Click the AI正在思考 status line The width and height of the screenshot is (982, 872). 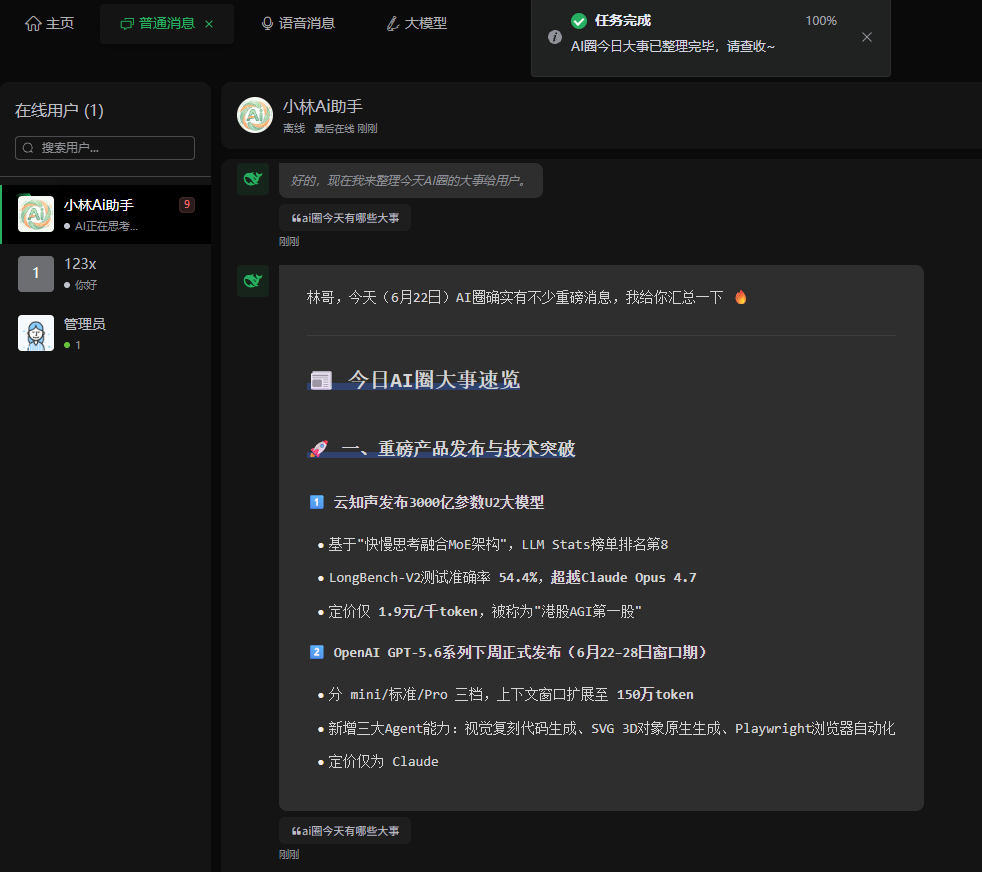point(106,226)
